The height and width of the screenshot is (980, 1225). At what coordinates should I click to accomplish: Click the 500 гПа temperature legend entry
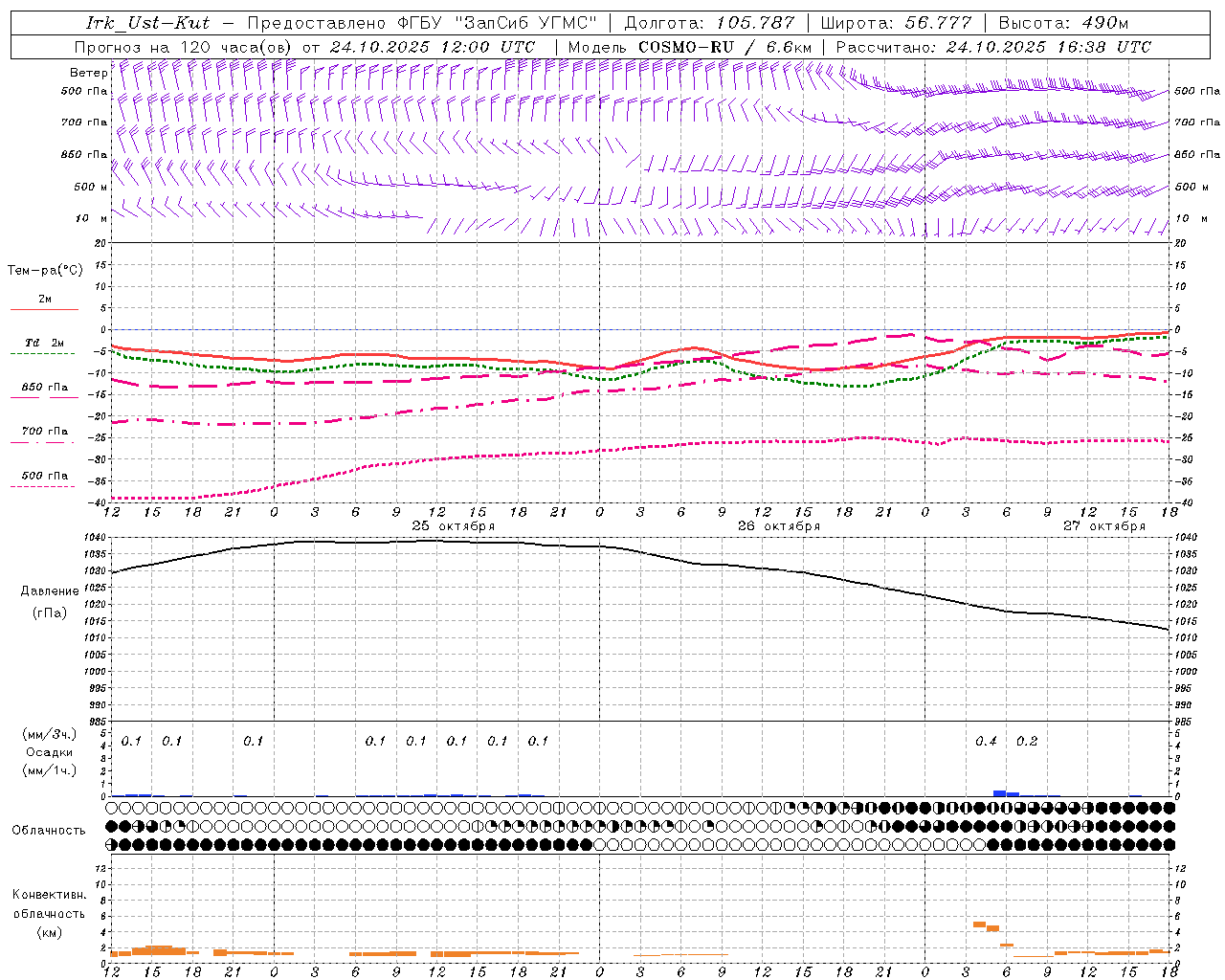pyautogui.click(x=44, y=476)
